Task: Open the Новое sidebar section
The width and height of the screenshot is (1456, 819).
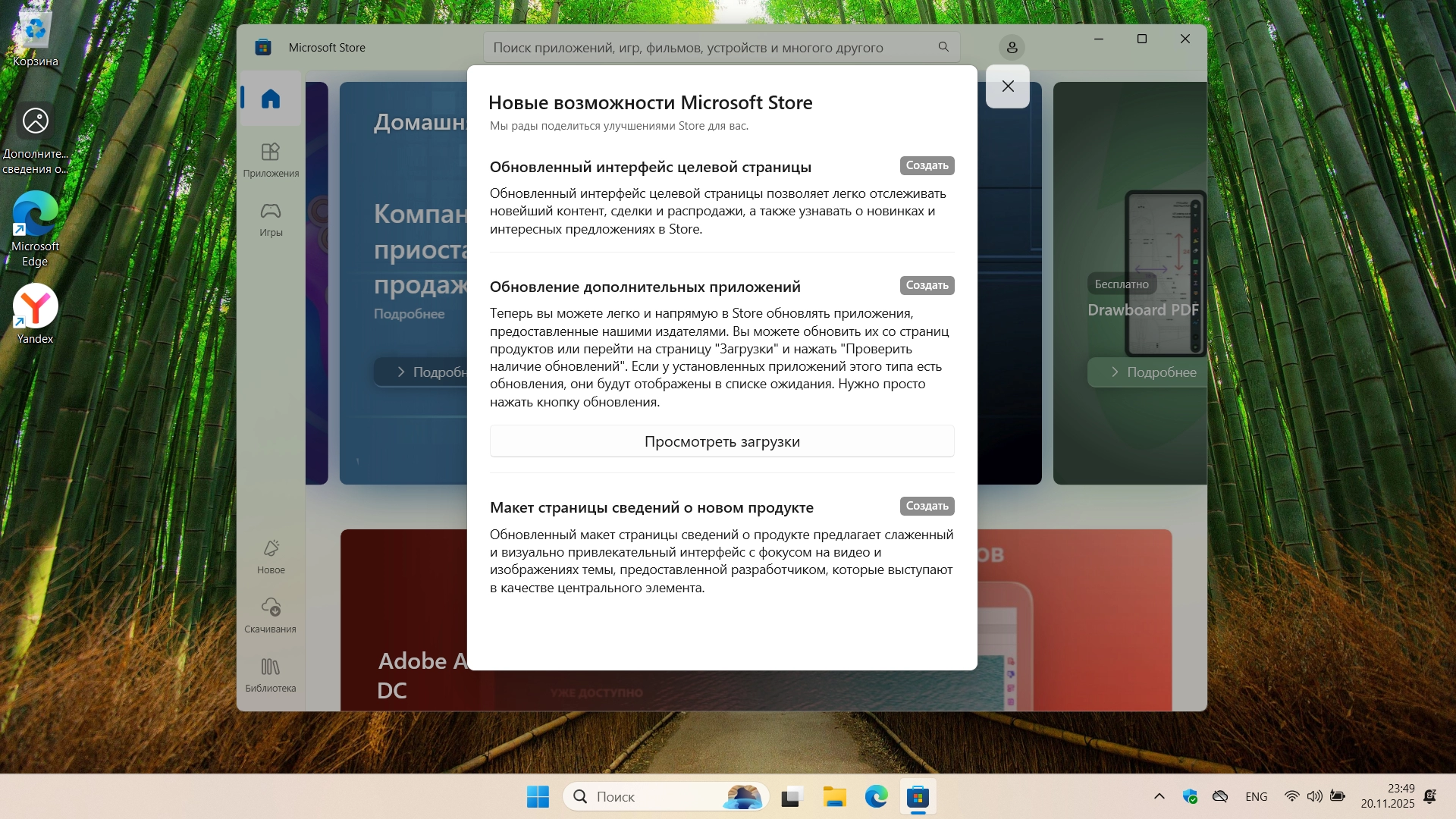Action: [x=271, y=557]
